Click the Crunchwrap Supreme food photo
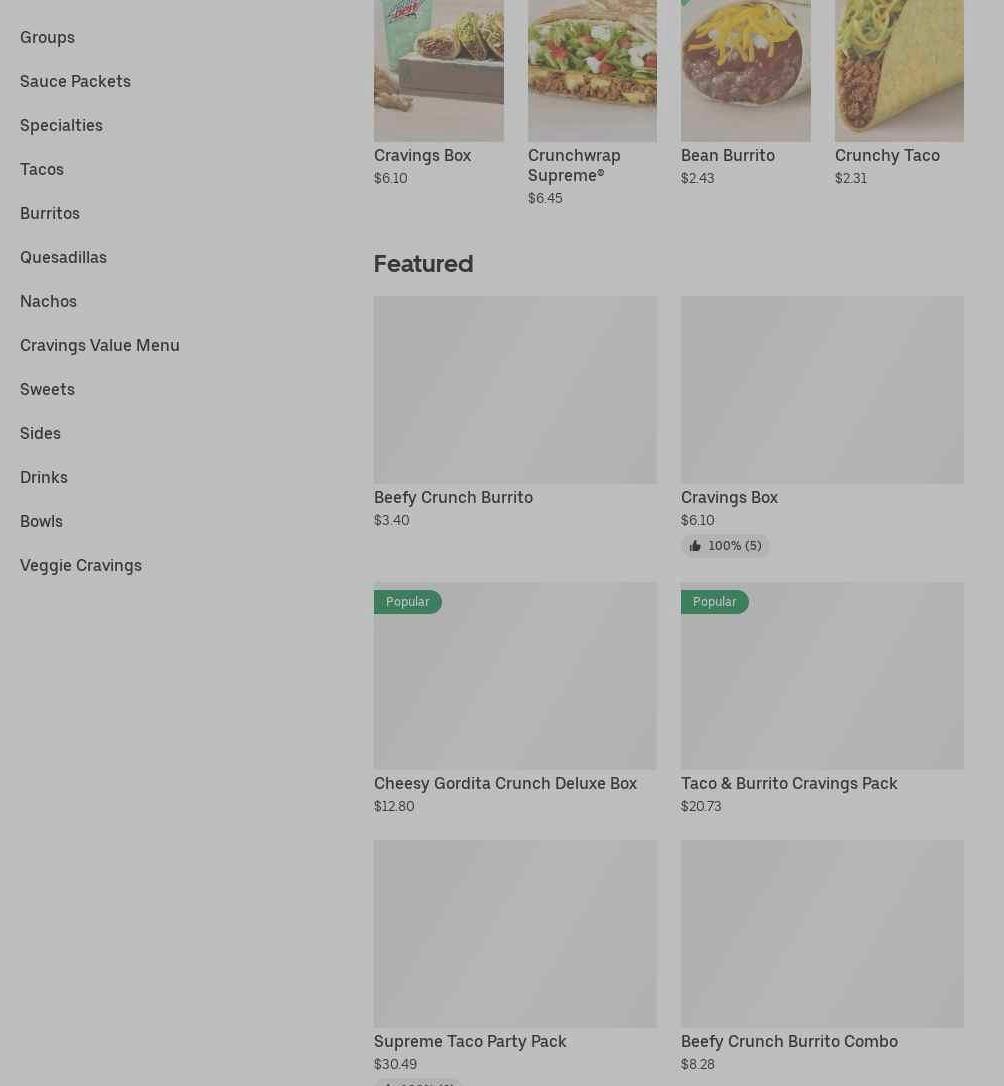Viewport: 1004px width, 1086px height. pos(592,71)
